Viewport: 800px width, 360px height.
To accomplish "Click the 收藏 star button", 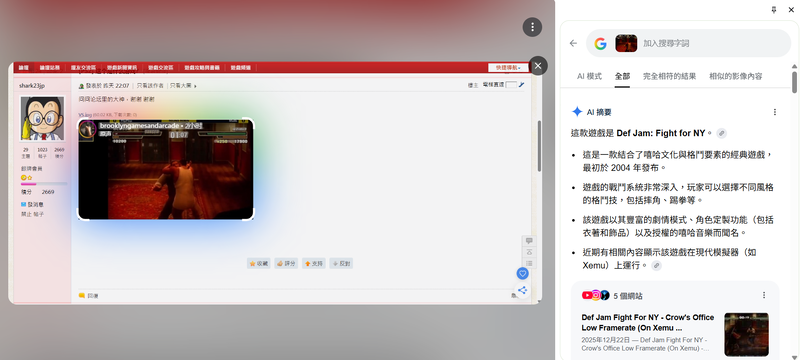I will pyautogui.click(x=259, y=264).
